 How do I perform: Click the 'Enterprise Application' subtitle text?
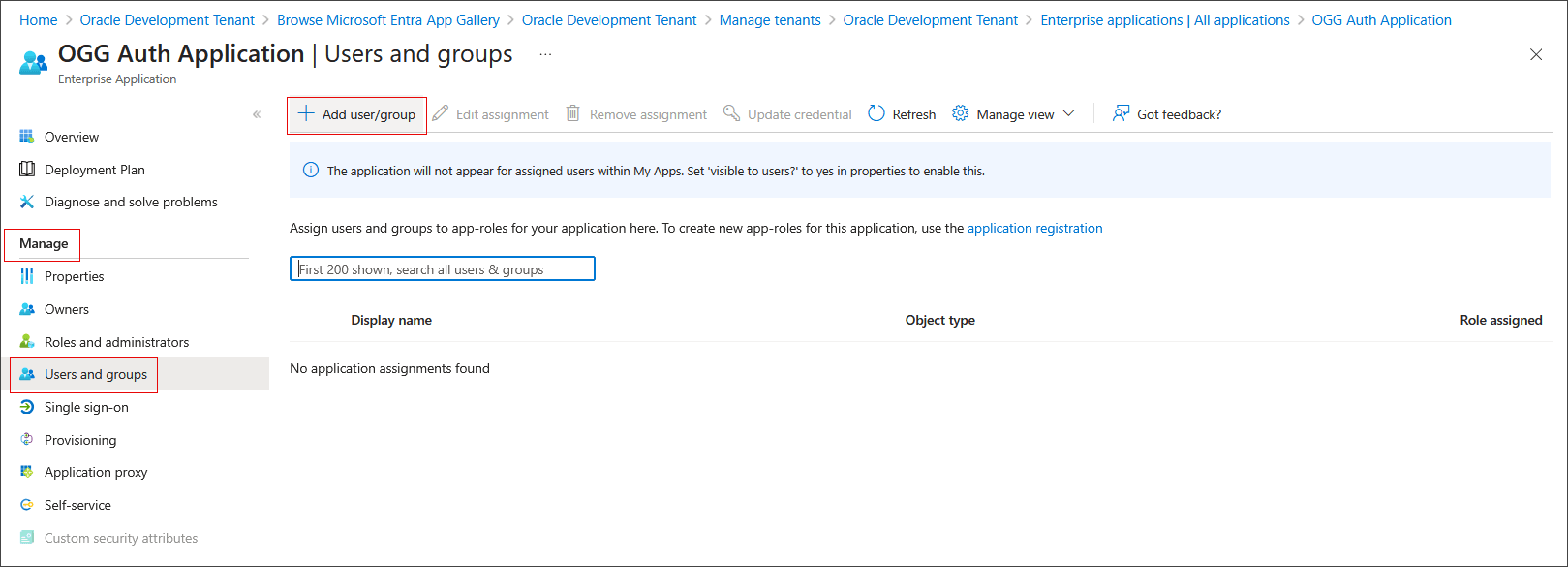coord(117,79)
